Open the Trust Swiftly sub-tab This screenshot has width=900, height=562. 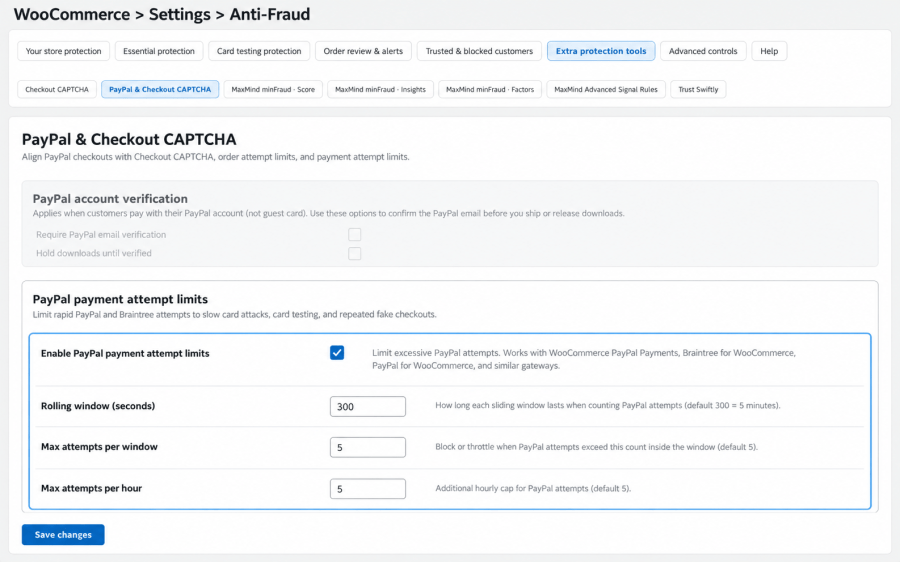(698, 90)
